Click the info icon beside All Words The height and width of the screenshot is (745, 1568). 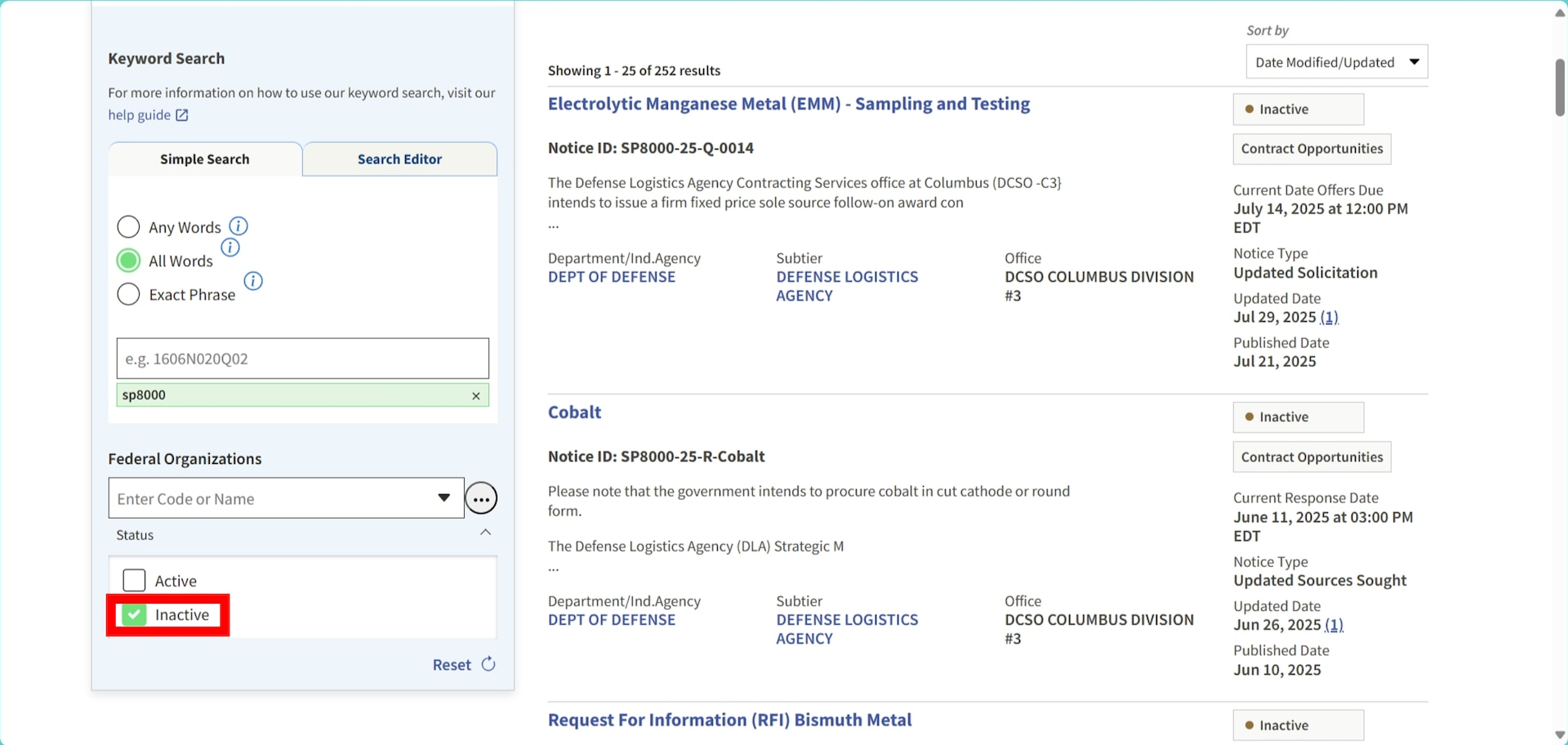coord(230,247)
